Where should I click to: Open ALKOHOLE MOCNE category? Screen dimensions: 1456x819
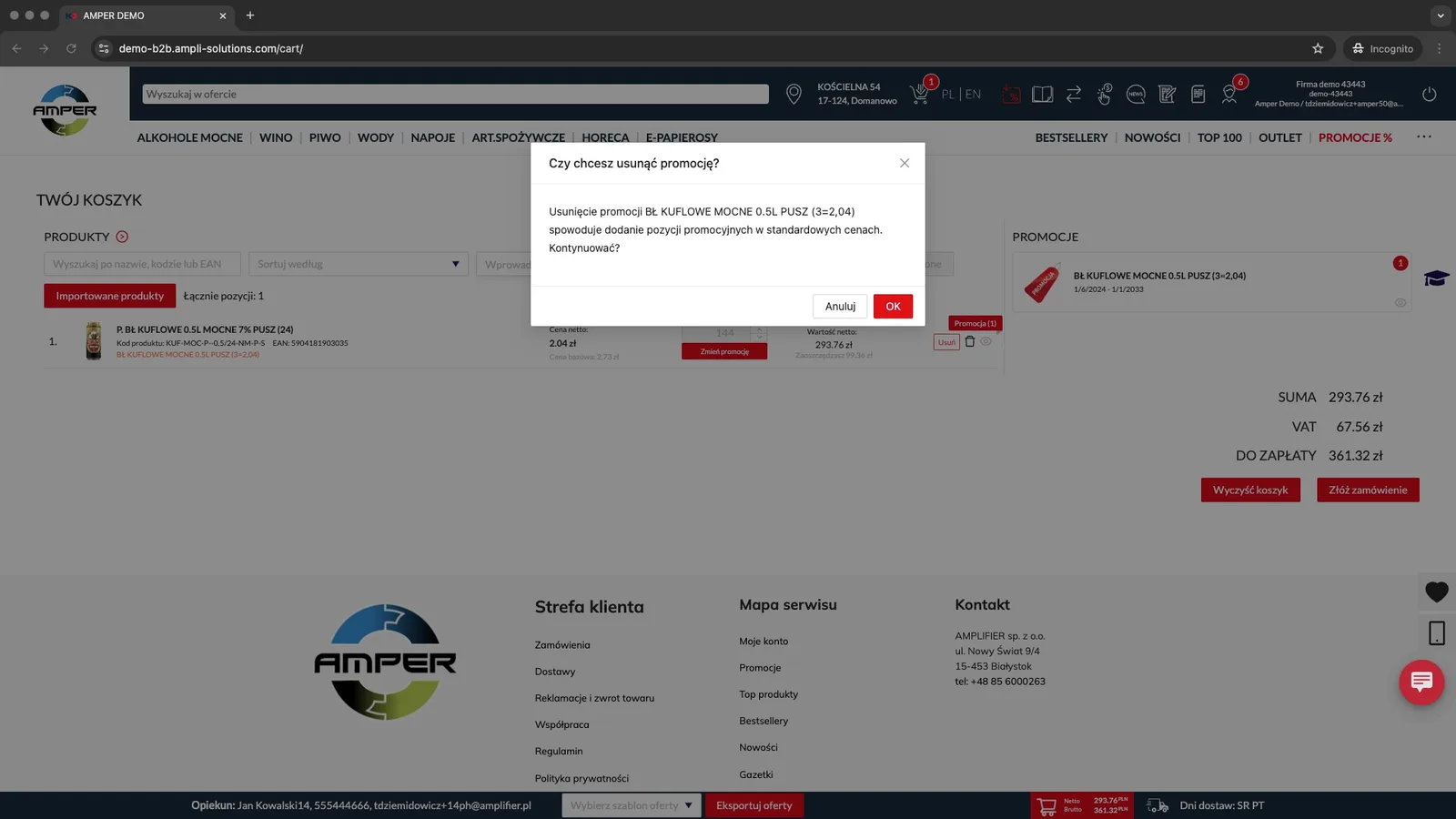190,137
